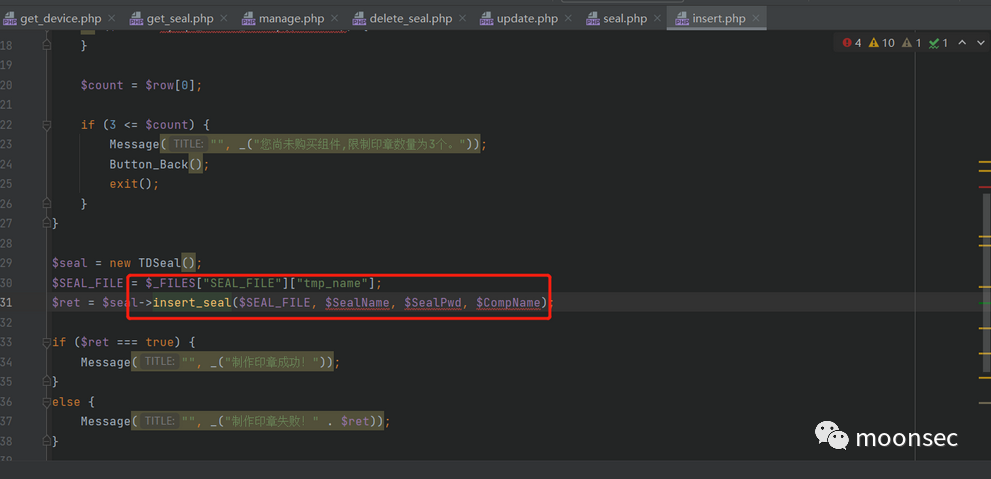Toggle the fold marker on line 27

47,223
